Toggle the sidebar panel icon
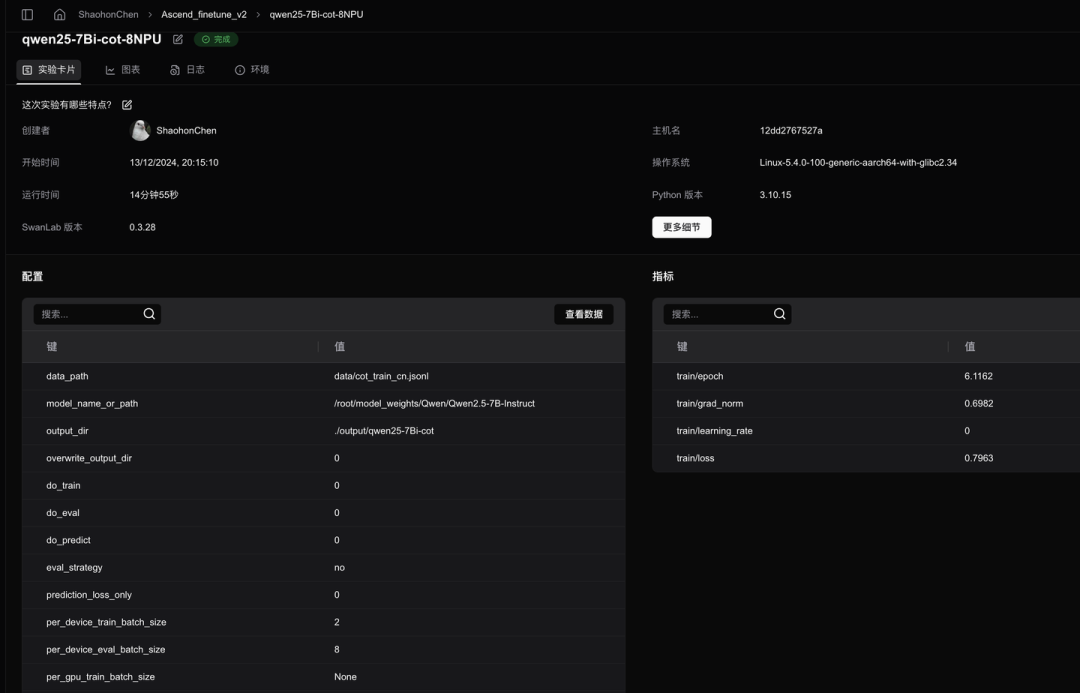1080x693 pixels. click(x=28, y=14)
